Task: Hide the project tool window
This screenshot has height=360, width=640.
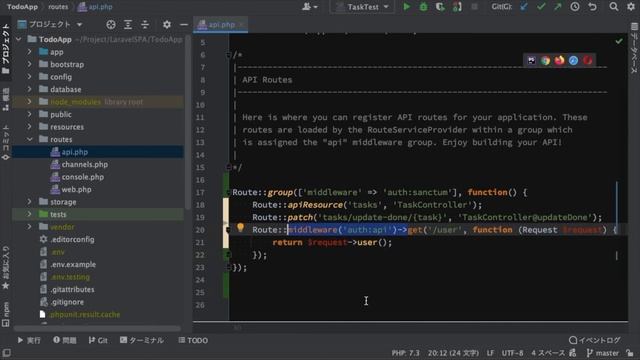Action: (x=184, y=24)
